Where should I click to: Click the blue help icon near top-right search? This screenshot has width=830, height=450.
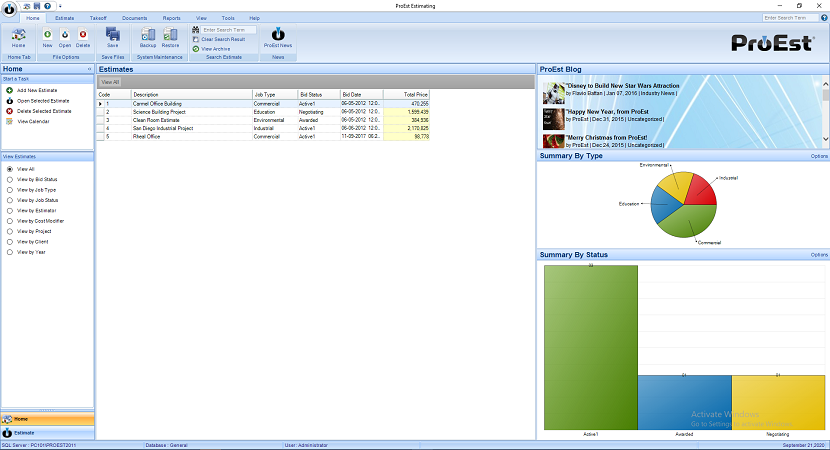[x=824, y=17]
